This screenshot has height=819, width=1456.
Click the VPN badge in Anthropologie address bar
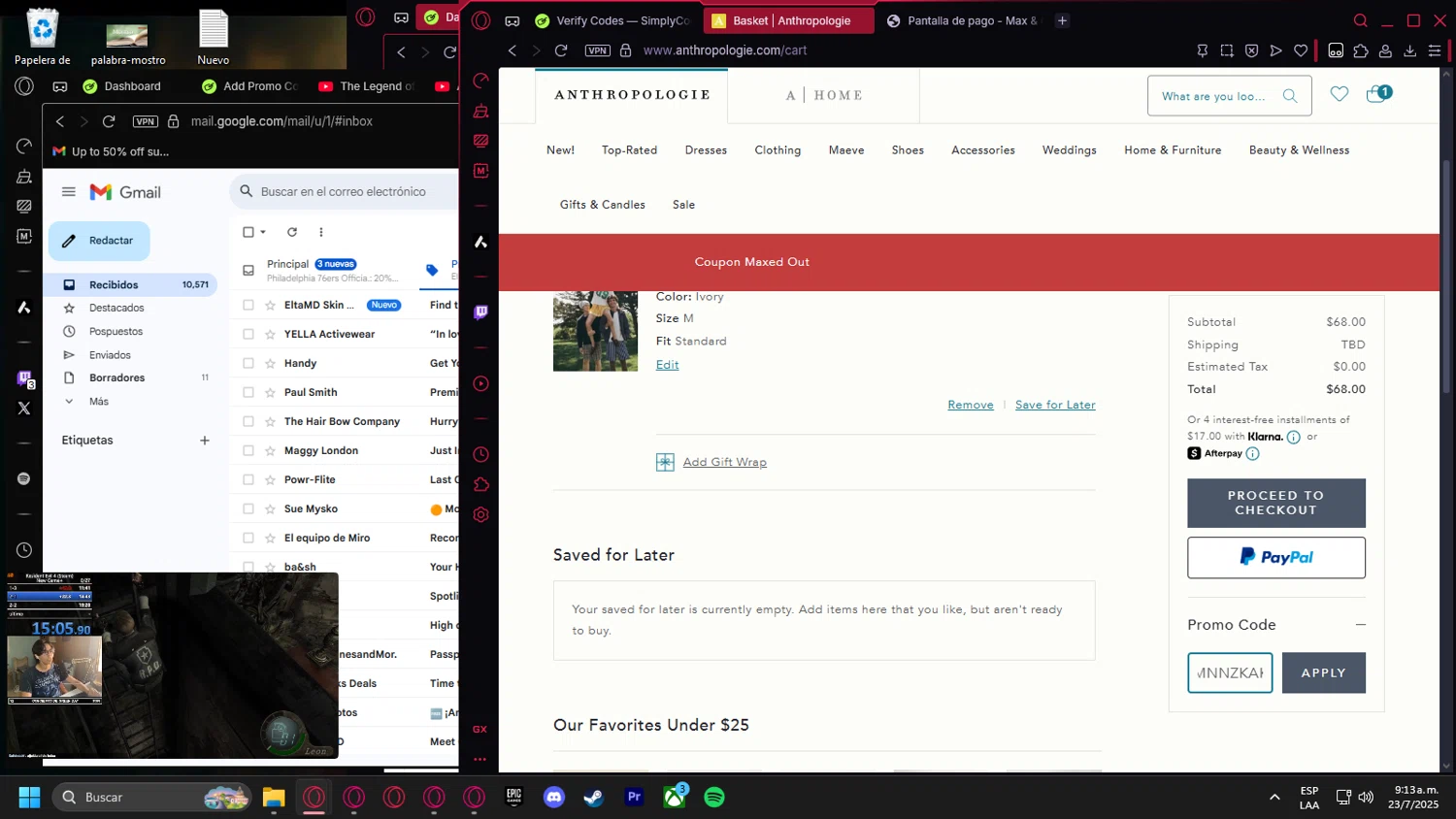click(598, 50)
